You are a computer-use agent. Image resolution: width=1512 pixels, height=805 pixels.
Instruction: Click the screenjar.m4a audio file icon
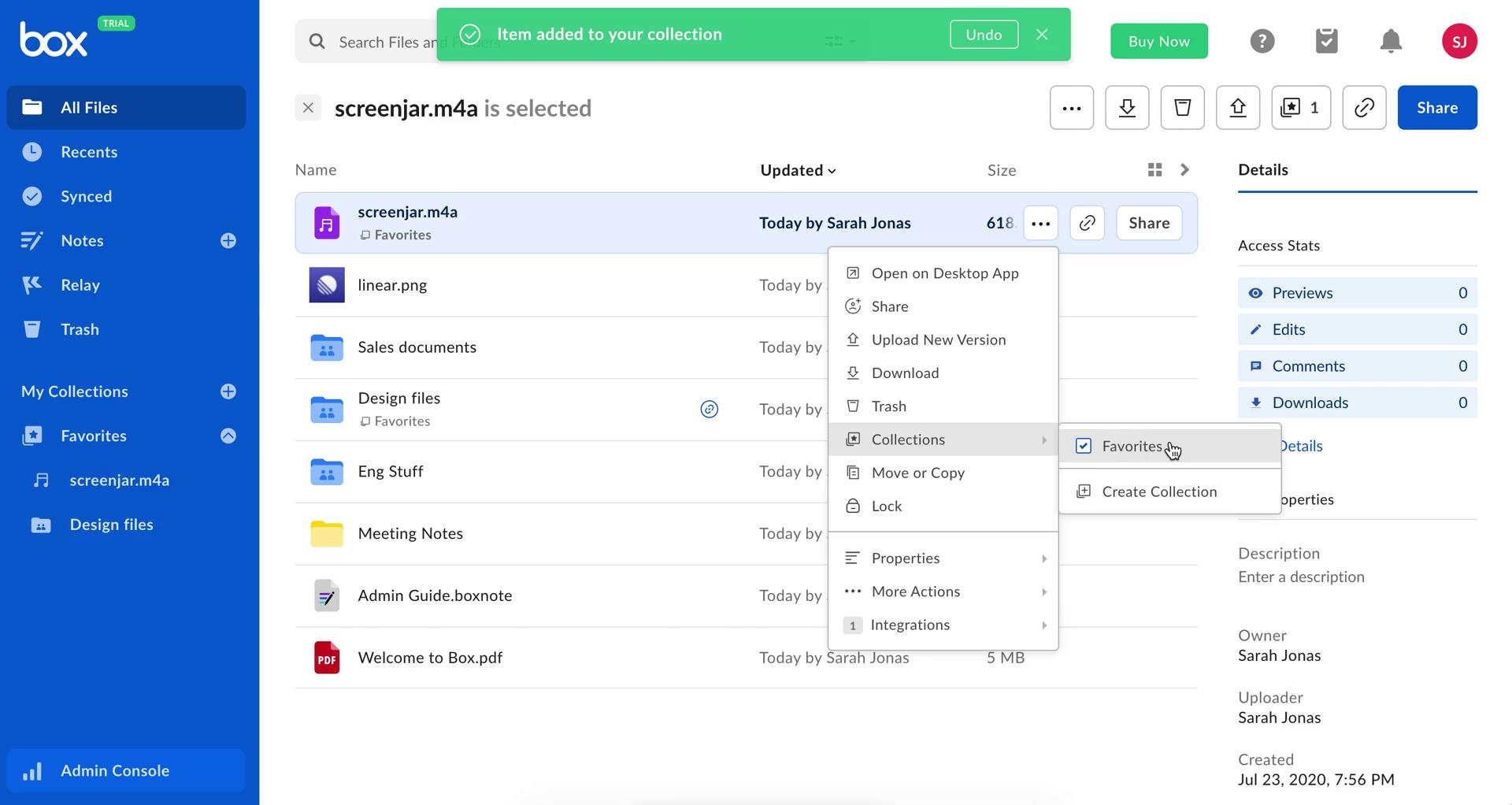tap(327, 224)
